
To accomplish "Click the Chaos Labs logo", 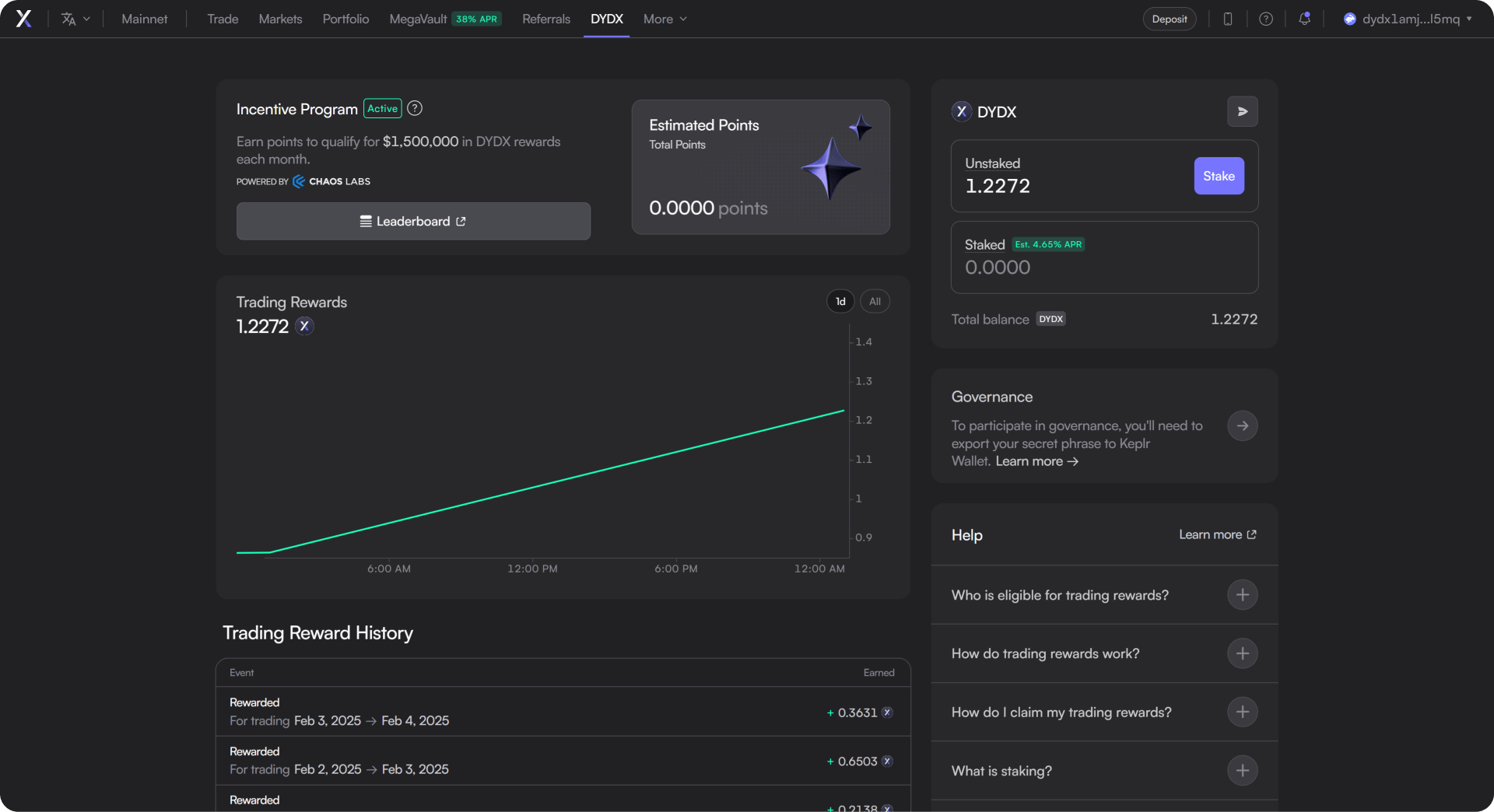I will click(x=331, y=181).
